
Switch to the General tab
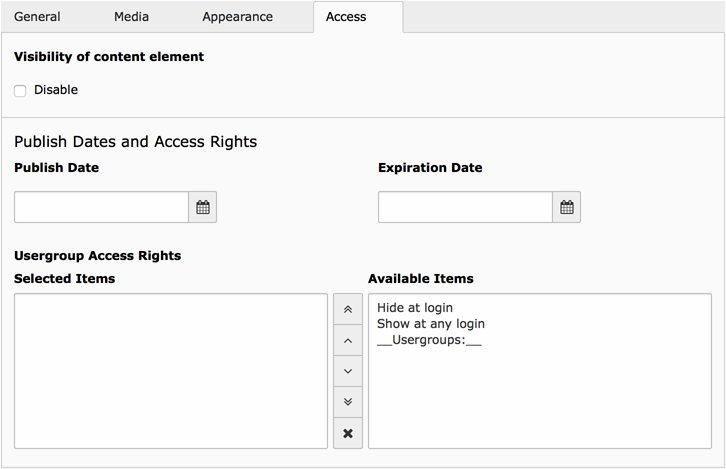click(37, 17)
